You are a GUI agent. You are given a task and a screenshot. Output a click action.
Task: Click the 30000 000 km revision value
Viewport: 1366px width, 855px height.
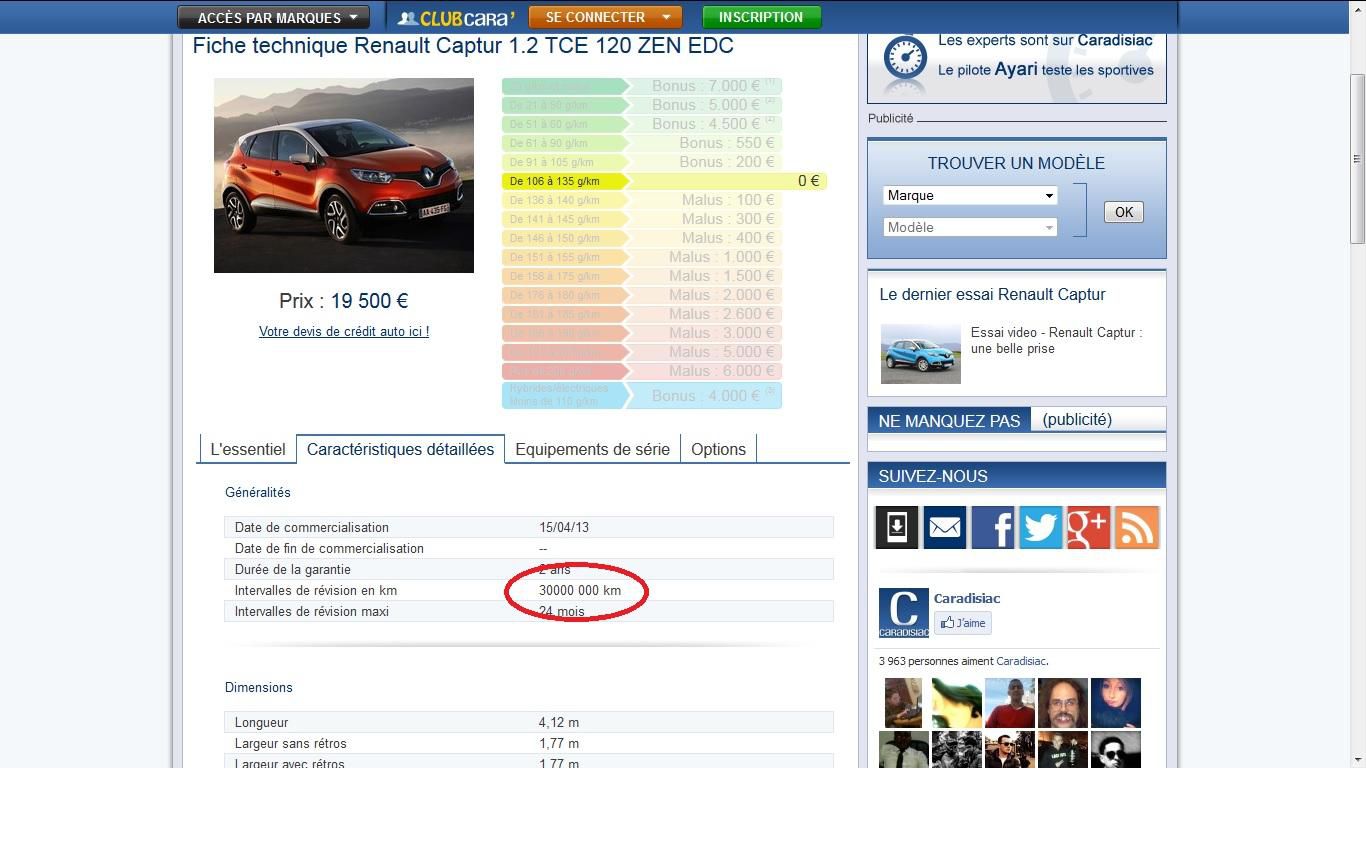580,590
